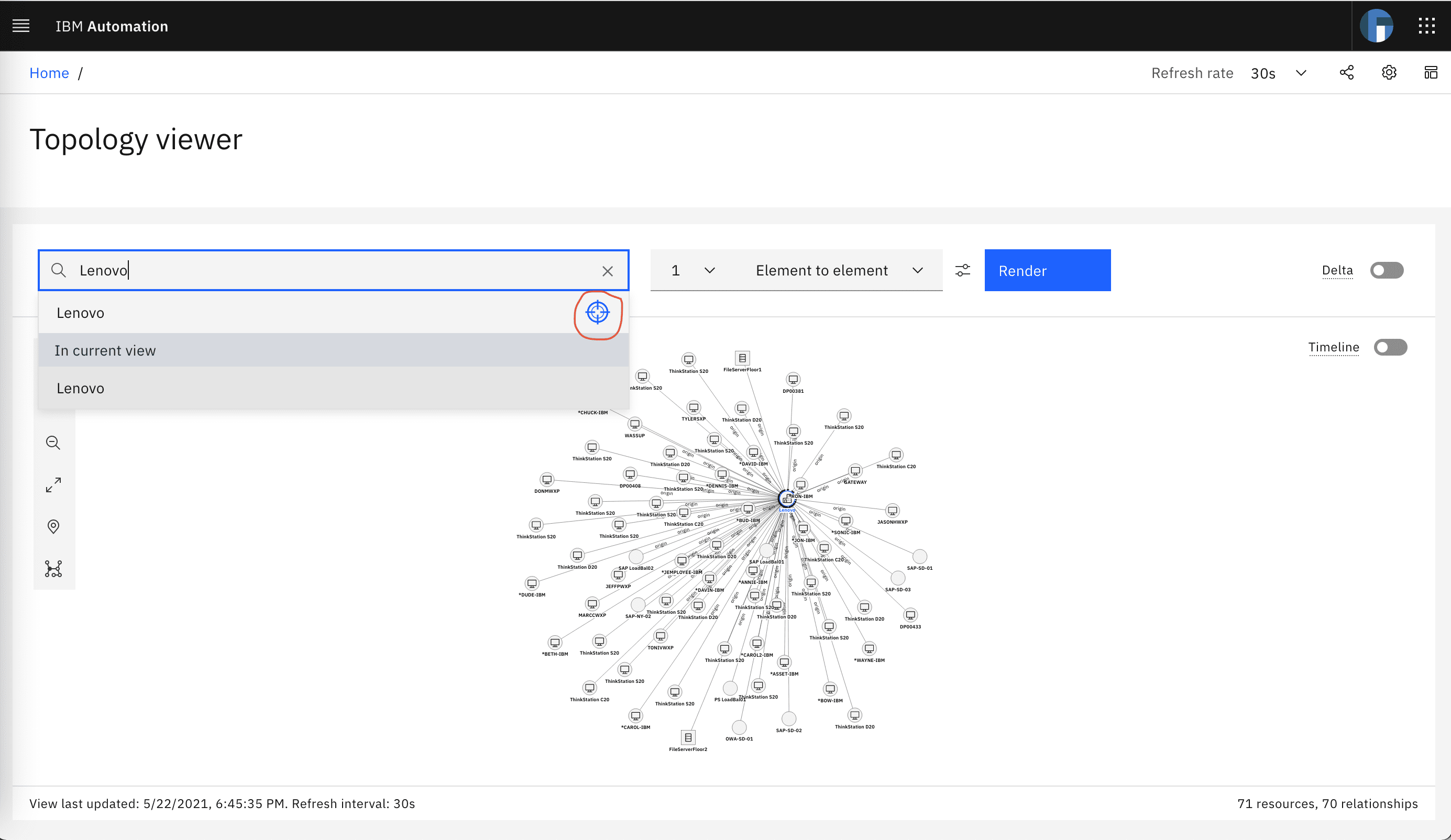Clear the search with the X icon
Screen dimensions: 1451x840
[x=608, y=270]
